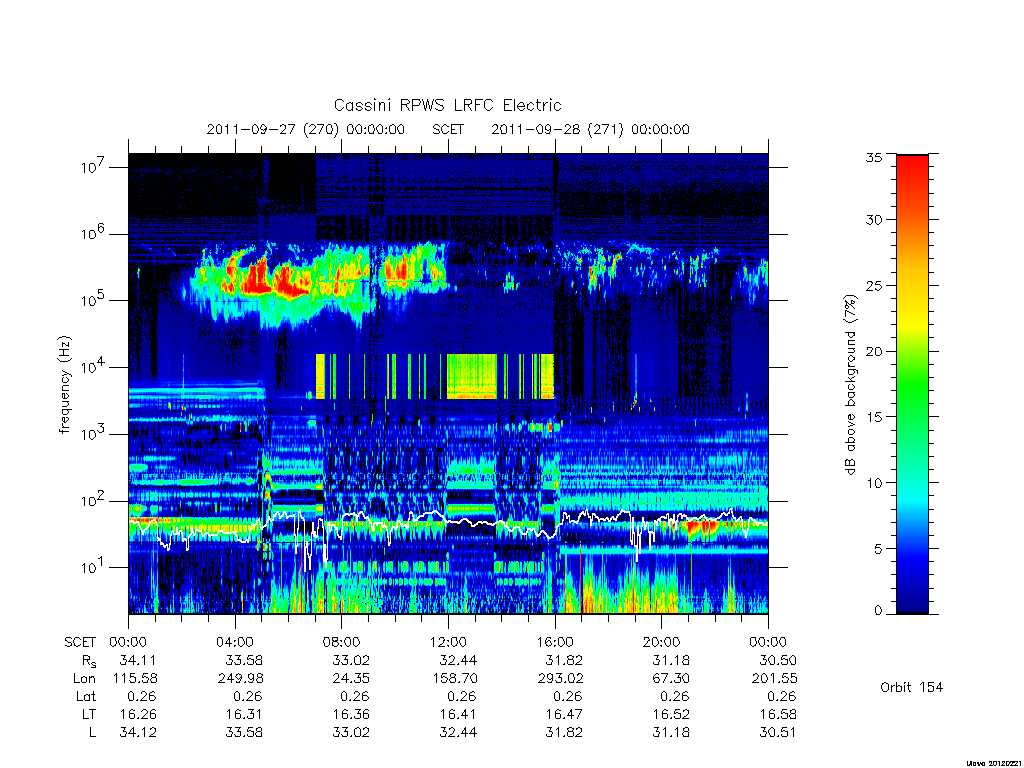Click the Rs value '31.82'
Screen dimensions: 1024x768
(x=564, y=660)
